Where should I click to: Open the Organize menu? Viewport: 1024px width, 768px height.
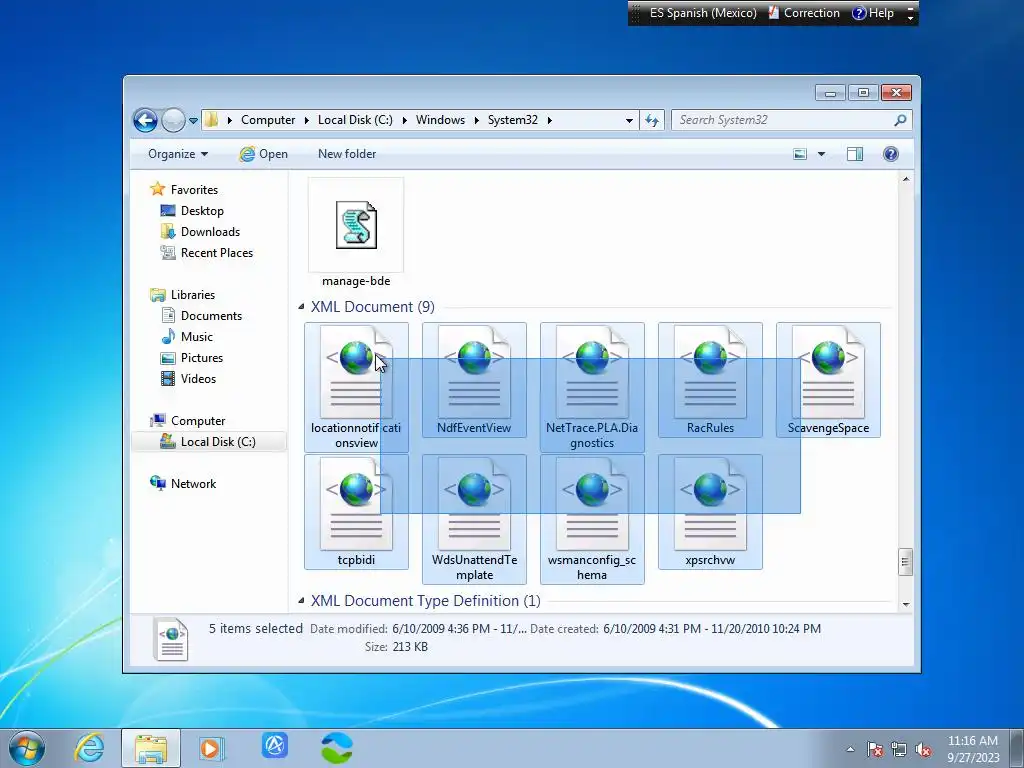click(x=178, y=154)
